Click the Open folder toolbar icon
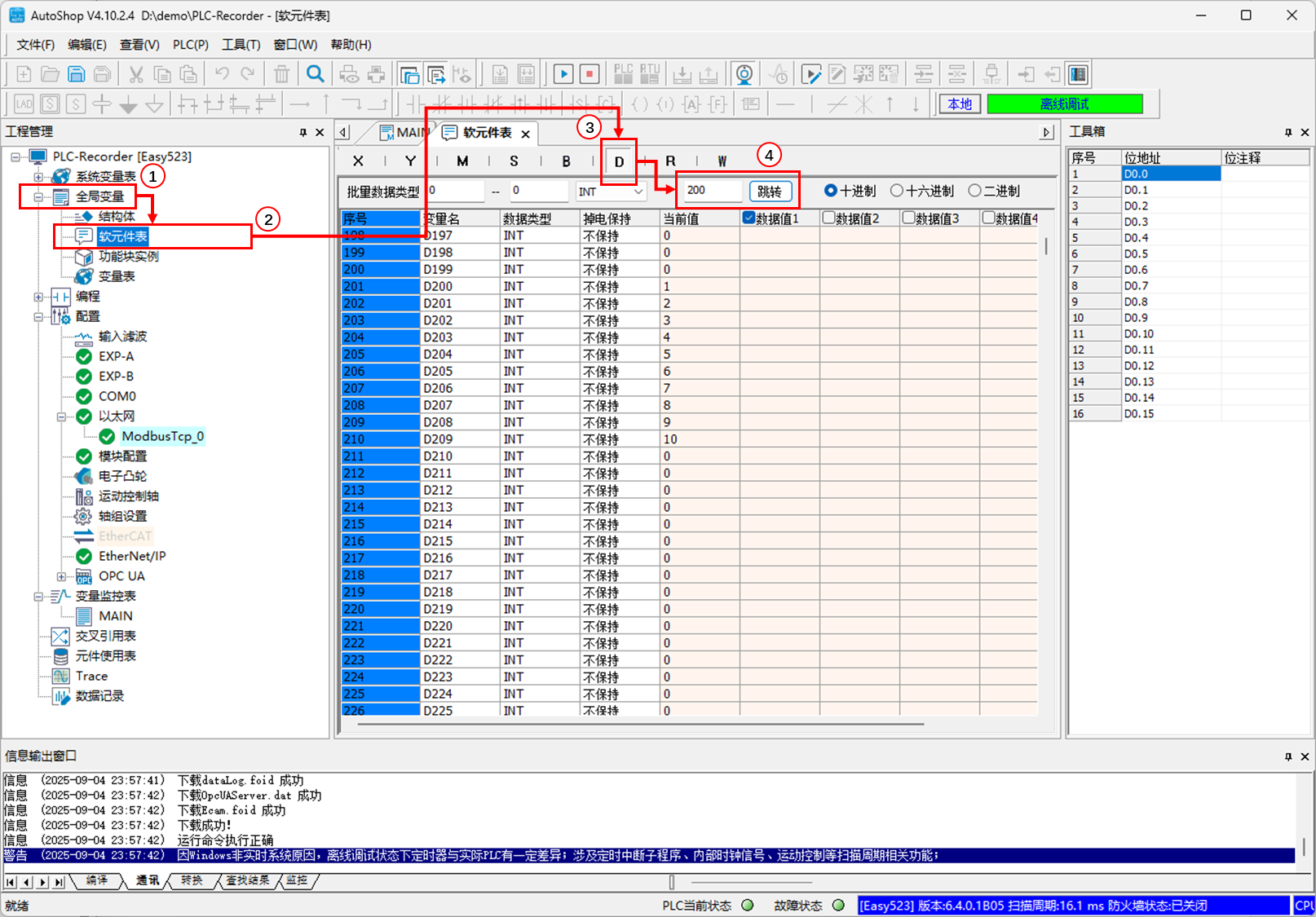Viewport: 1316px width, 917px height. tap(50, 75)
